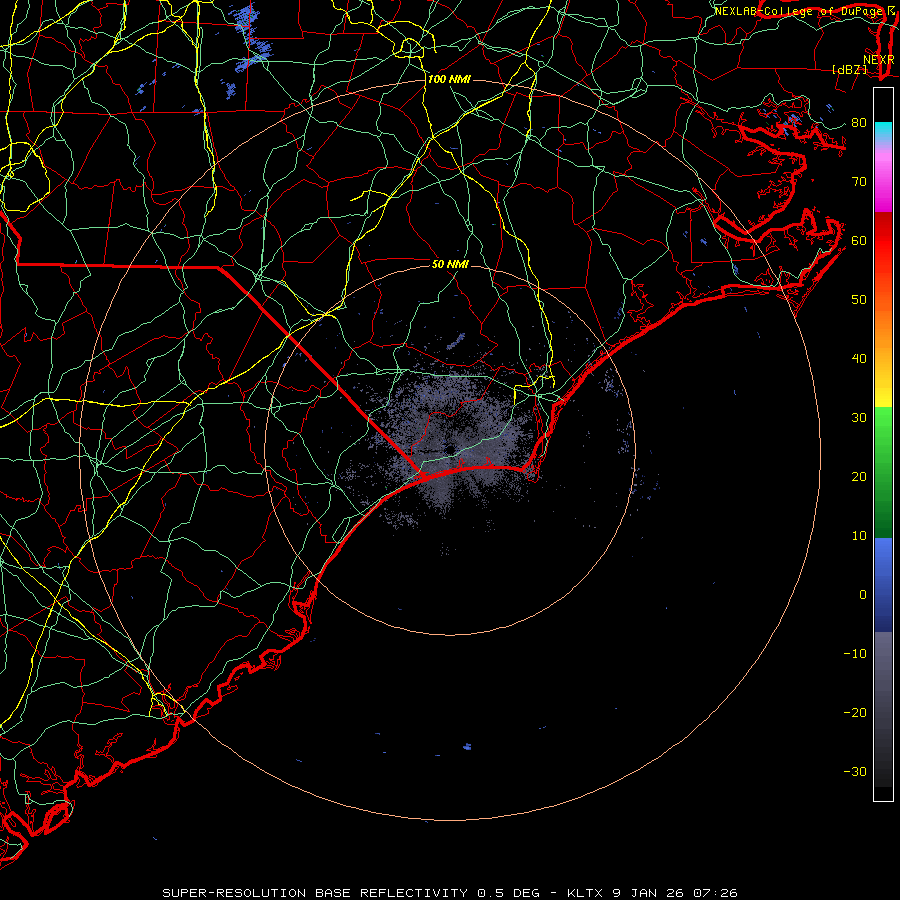Click the blue segment of the color bar
This screenshot has height=900, width=900.
coord(883,585)
